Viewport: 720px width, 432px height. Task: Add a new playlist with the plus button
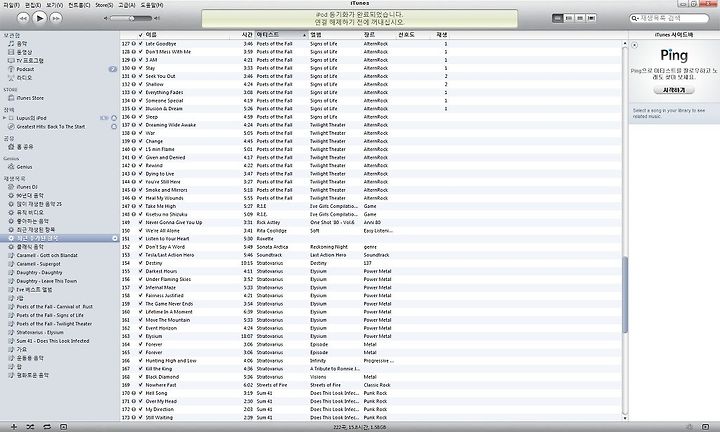(x=14, y=427)
